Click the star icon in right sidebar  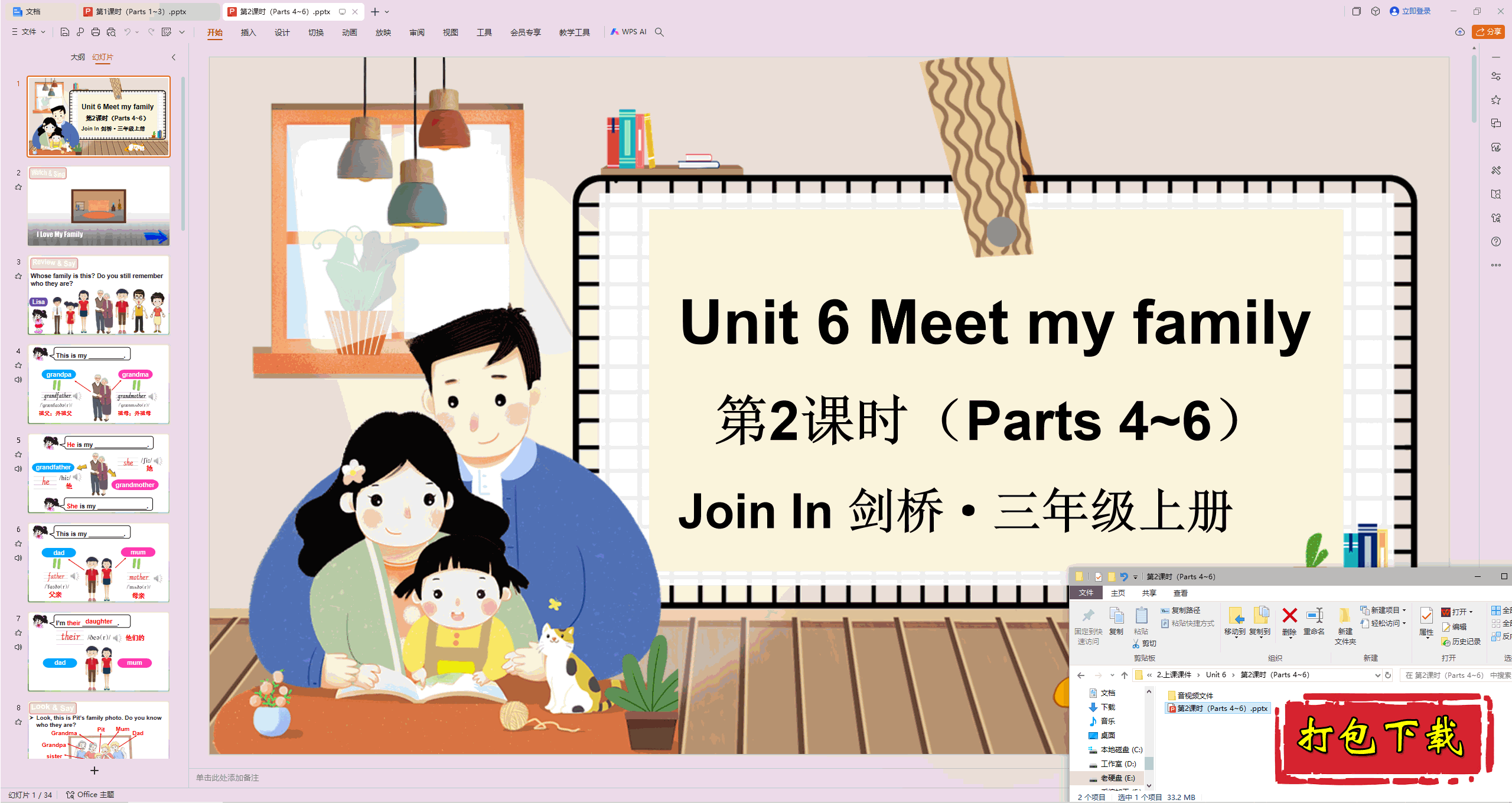[1495, 100]
